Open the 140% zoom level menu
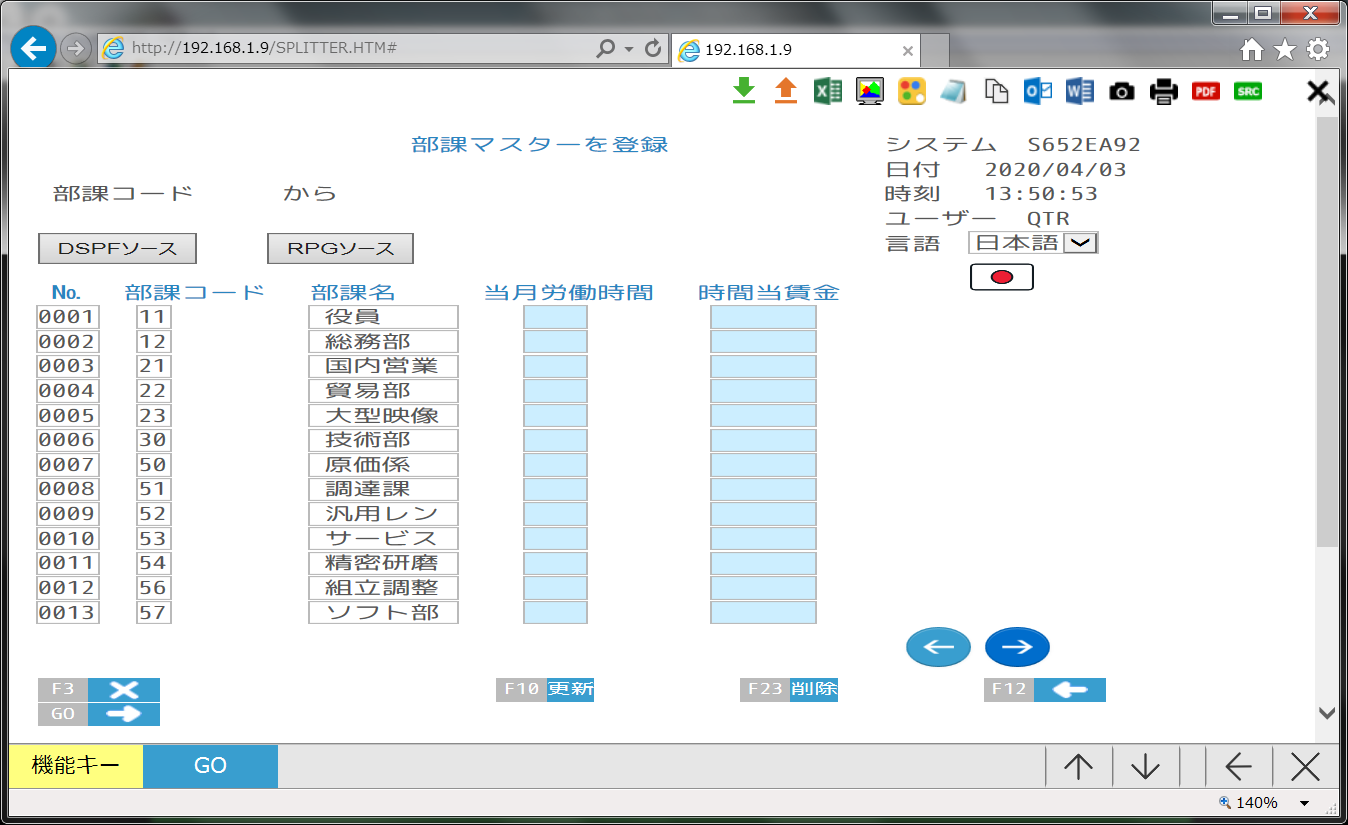The height and width of the screenshot is (825, 1348). (x=1304, y=803)
